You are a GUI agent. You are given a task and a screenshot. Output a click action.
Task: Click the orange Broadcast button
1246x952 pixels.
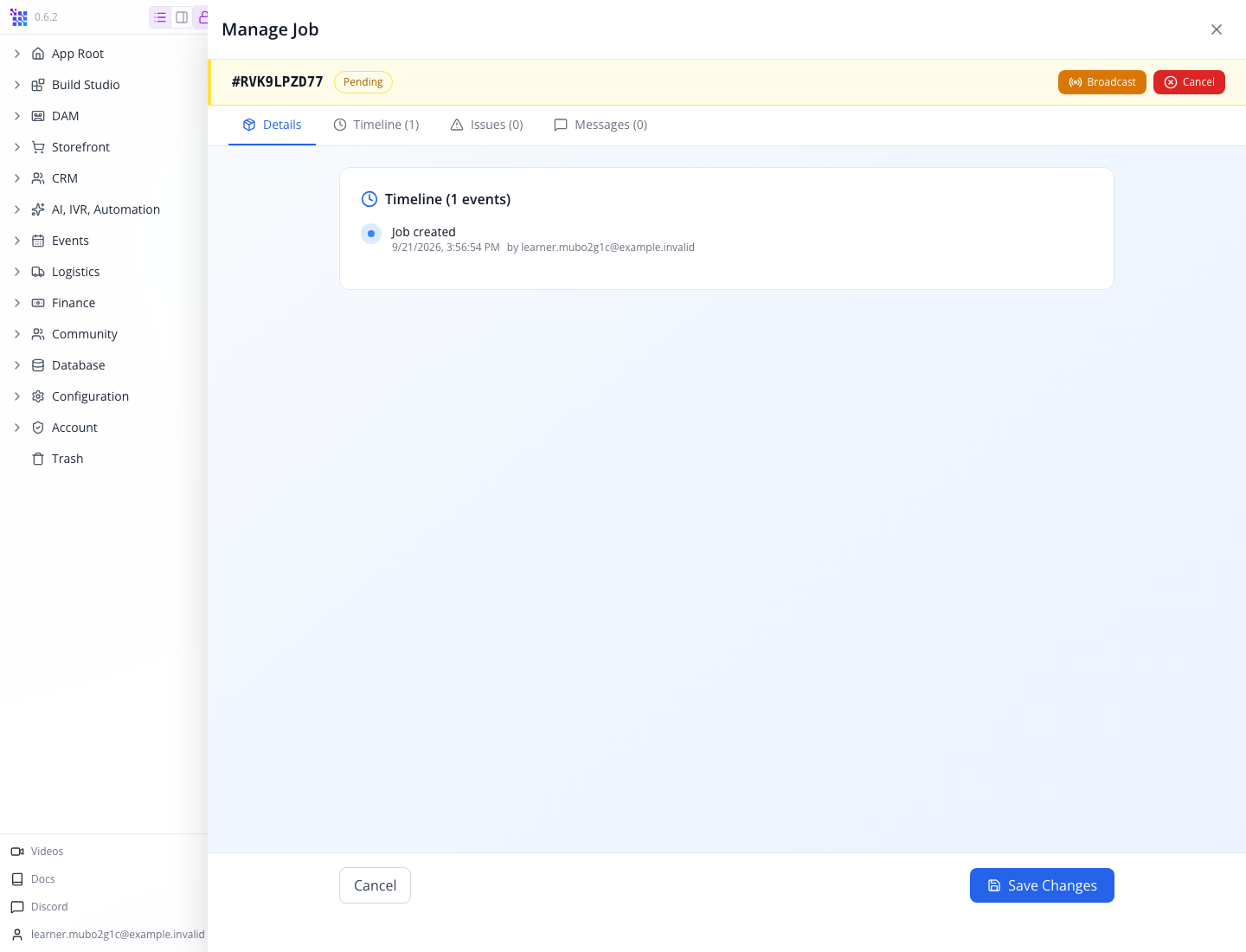click(x=1102, y=82)
